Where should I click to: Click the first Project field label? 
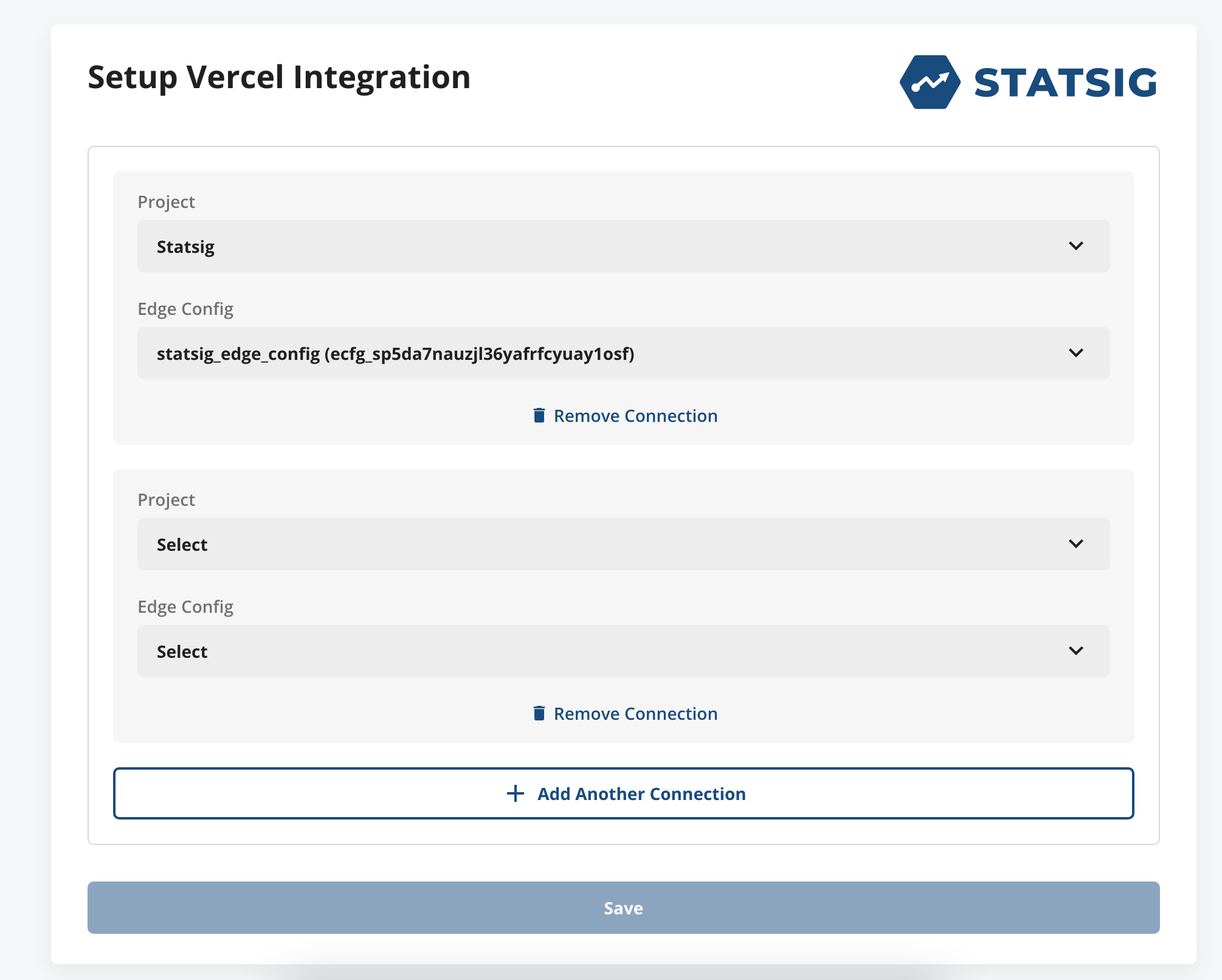point(166,202)
